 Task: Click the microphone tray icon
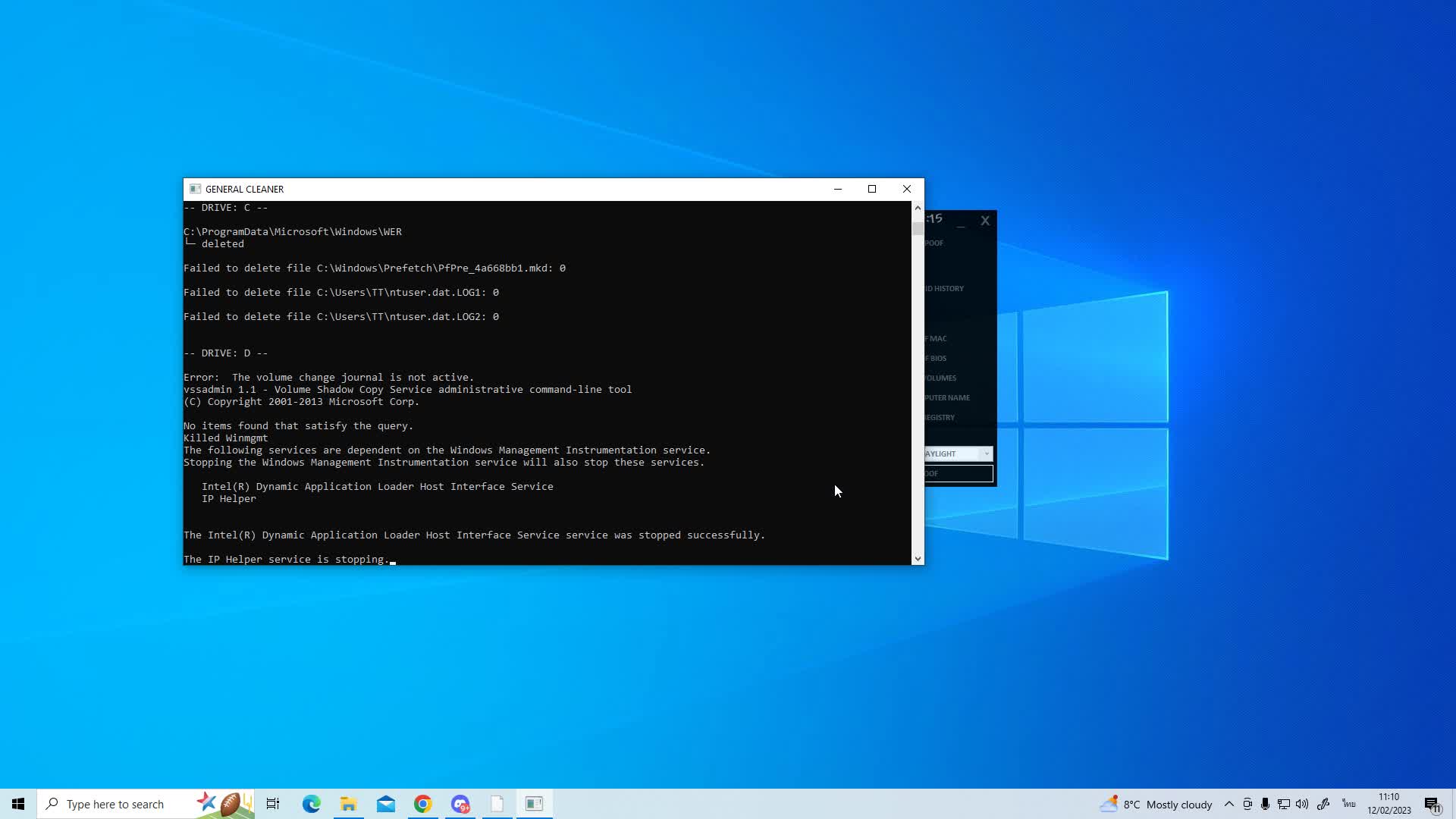point(1265,804)
